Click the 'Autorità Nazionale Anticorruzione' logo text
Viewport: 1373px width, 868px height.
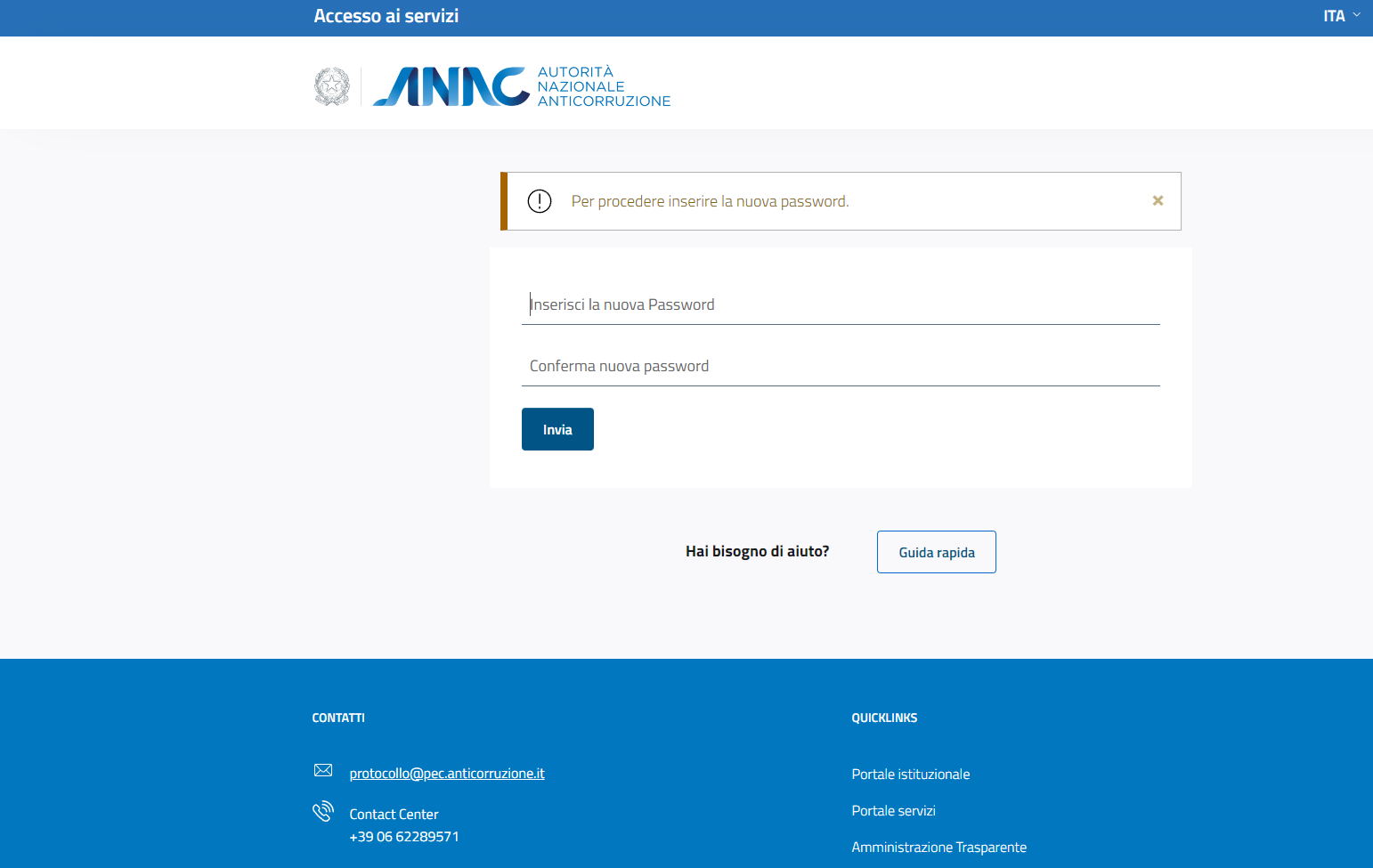click(603, 86)
